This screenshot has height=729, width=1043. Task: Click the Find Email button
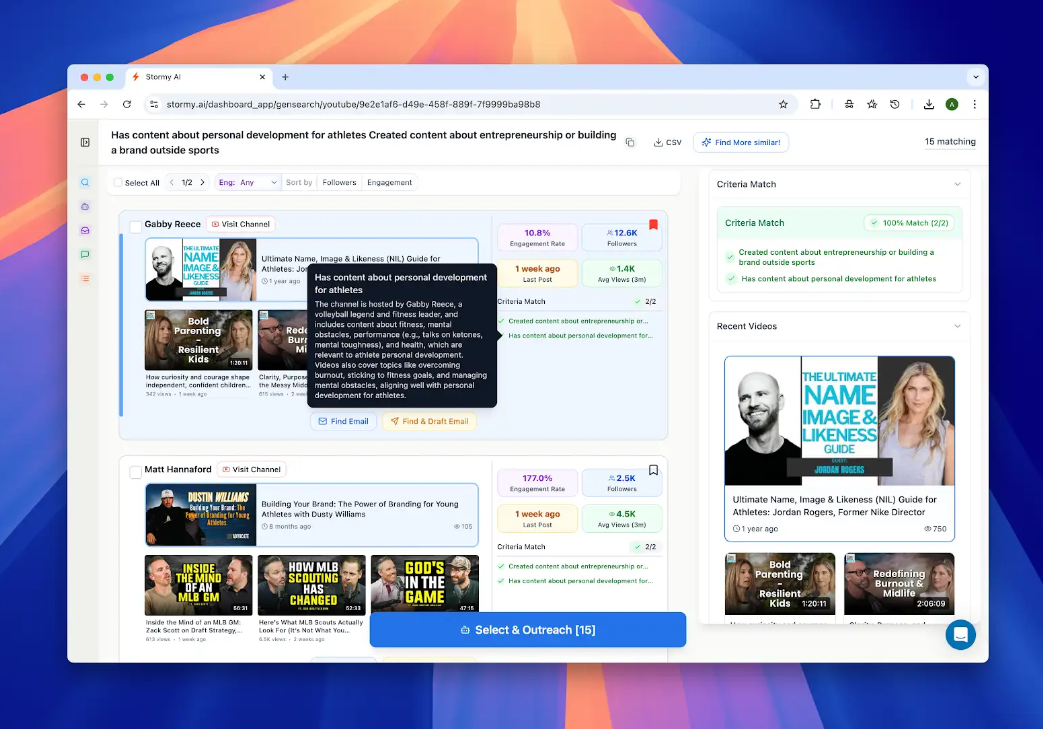click(x=343, y=421)
